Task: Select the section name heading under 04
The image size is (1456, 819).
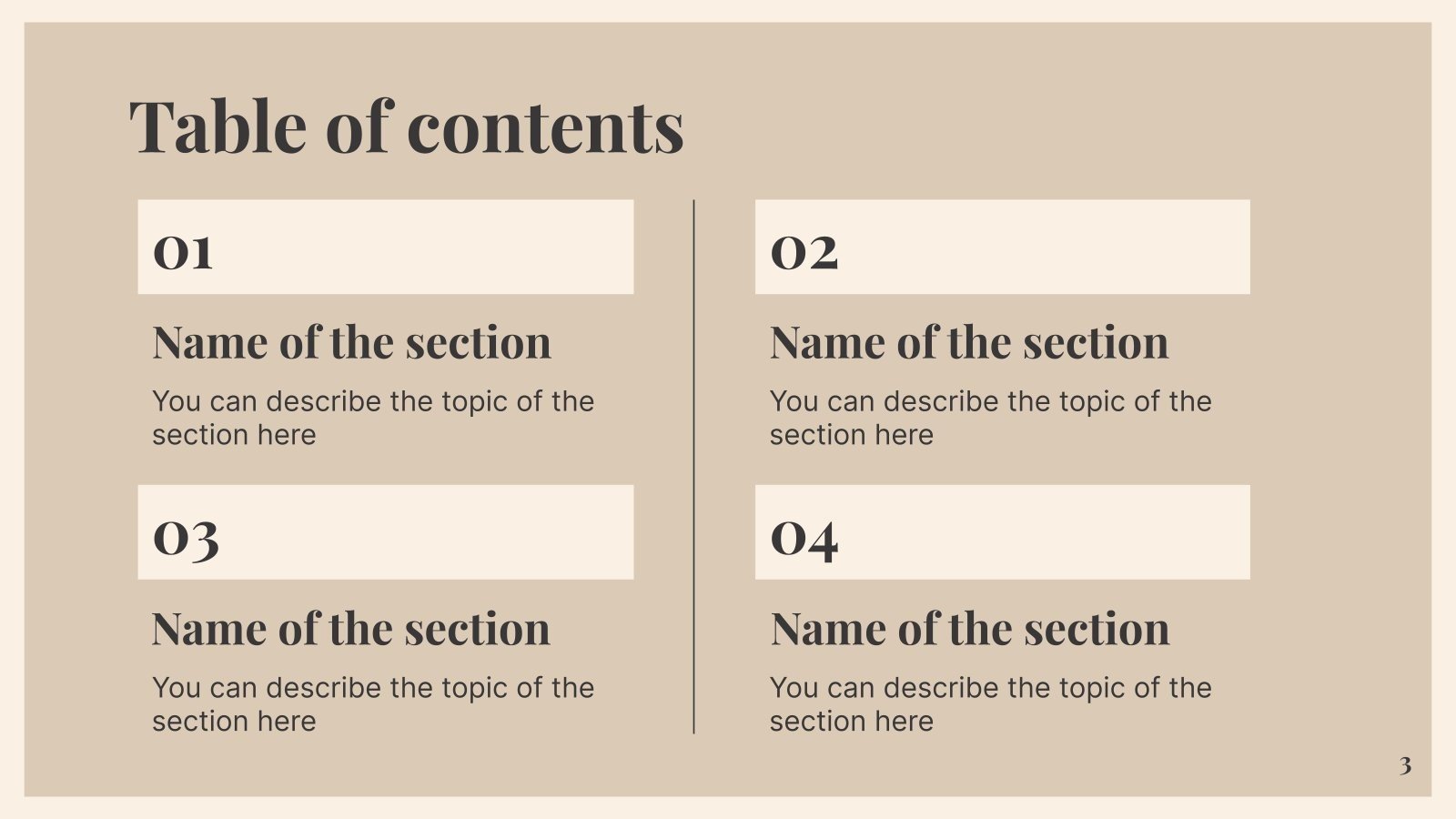Action: [970, 629]
